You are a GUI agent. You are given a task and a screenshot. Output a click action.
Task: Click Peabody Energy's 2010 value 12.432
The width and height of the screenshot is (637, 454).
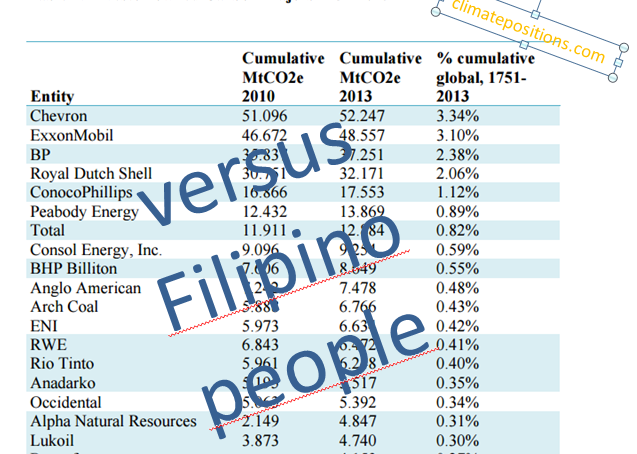264,212
